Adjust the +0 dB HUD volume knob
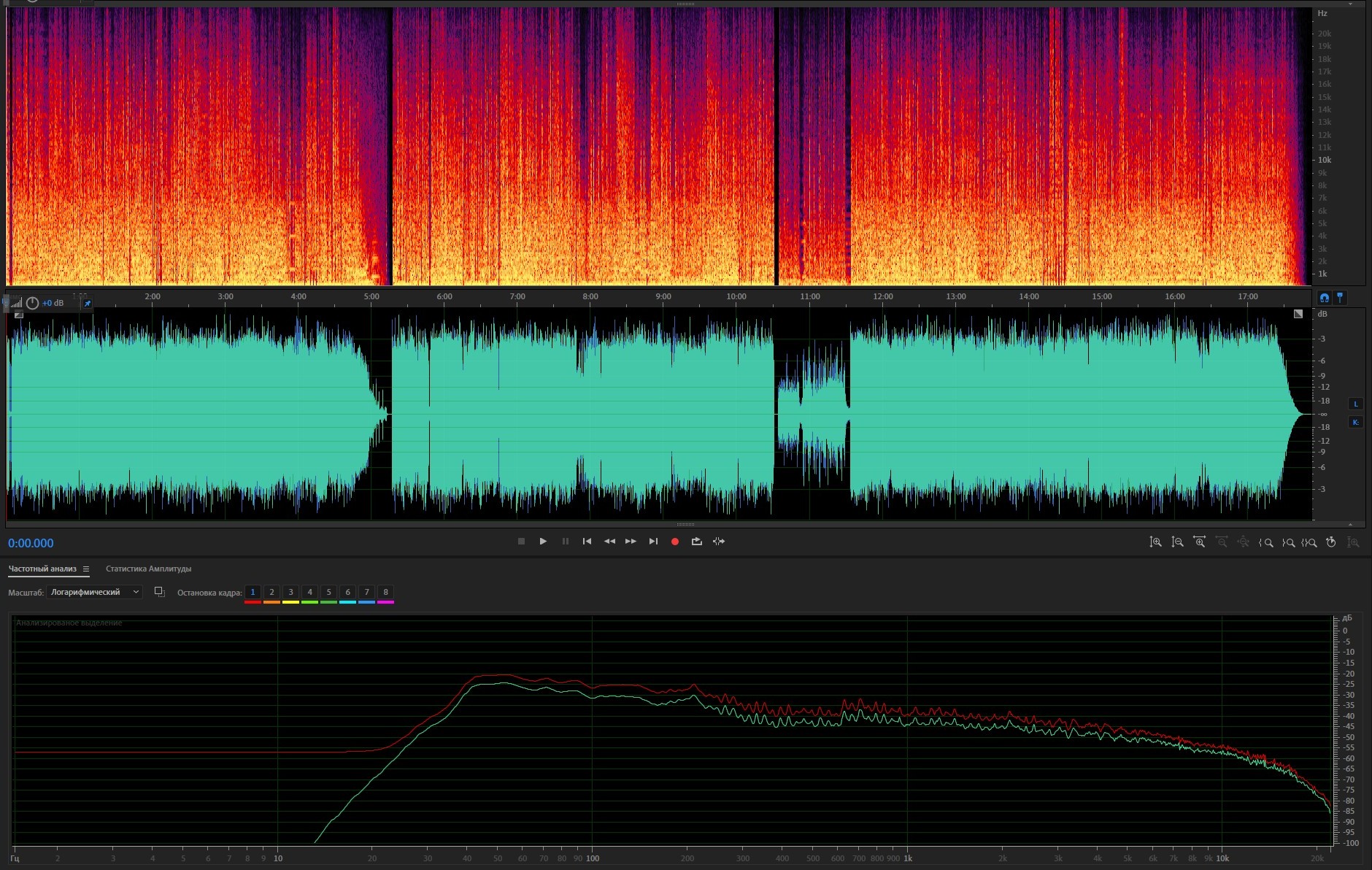1372x870 pixels. (x=32, y=303)
